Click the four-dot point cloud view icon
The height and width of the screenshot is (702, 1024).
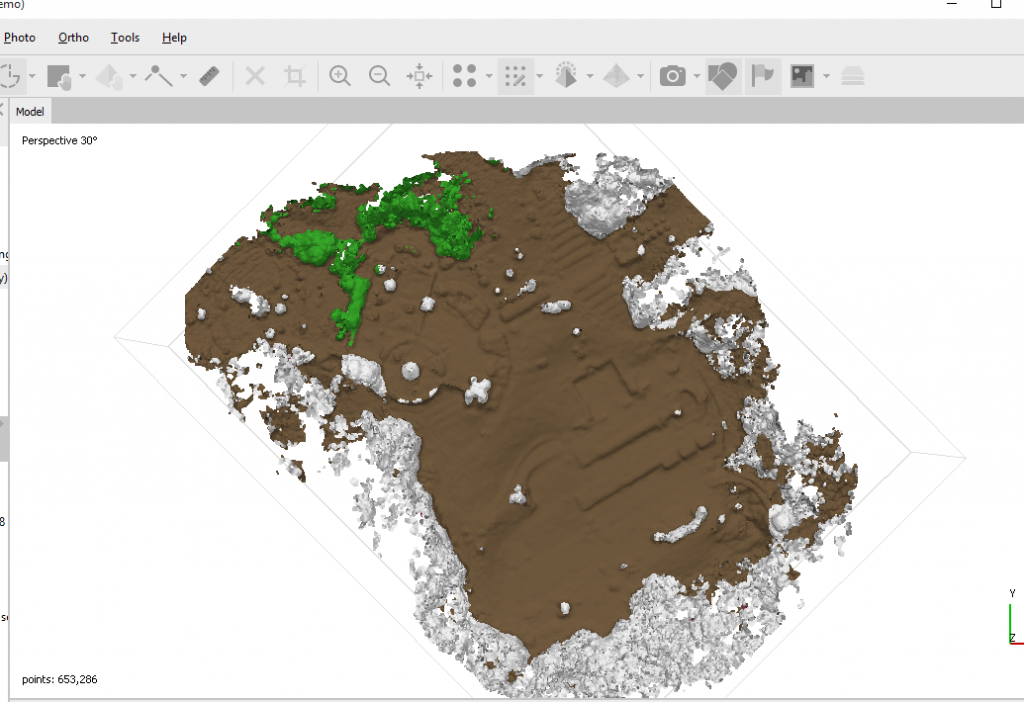[x=463, y=76]
